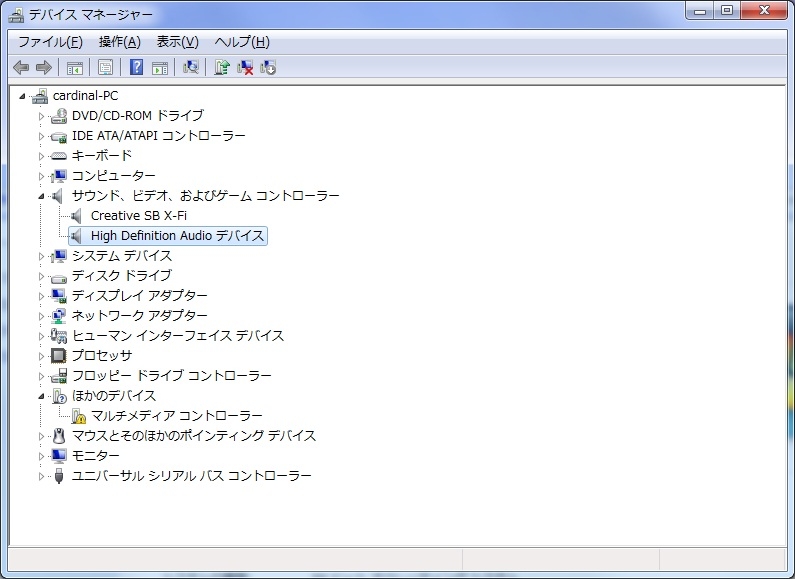This screenshot has width=795, height=579.
Task: Close the デバイス マネージャー window
Action: (765, 10)
